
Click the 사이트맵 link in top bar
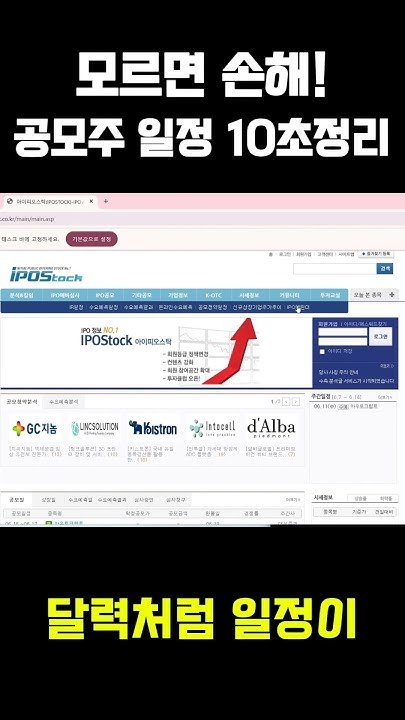pos(346,254)
